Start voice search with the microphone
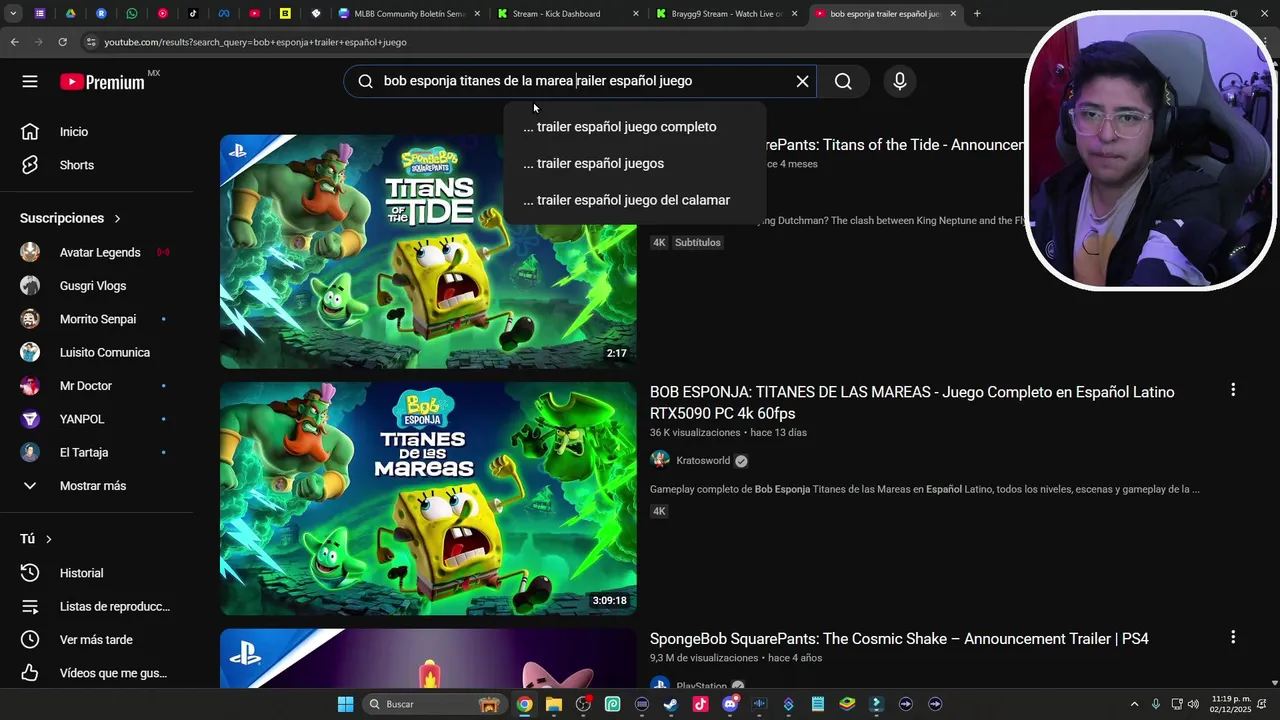The image size is (1280, 720). 900,81
